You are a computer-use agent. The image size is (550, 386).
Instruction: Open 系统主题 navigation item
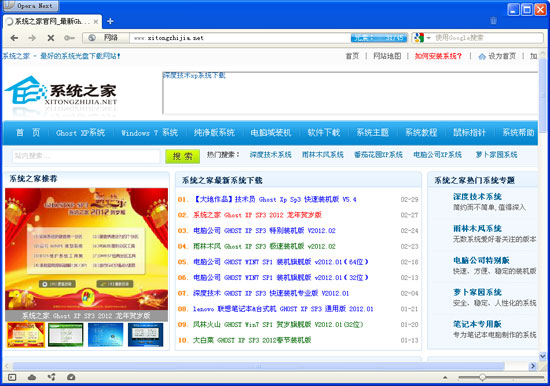pos(373,133)
